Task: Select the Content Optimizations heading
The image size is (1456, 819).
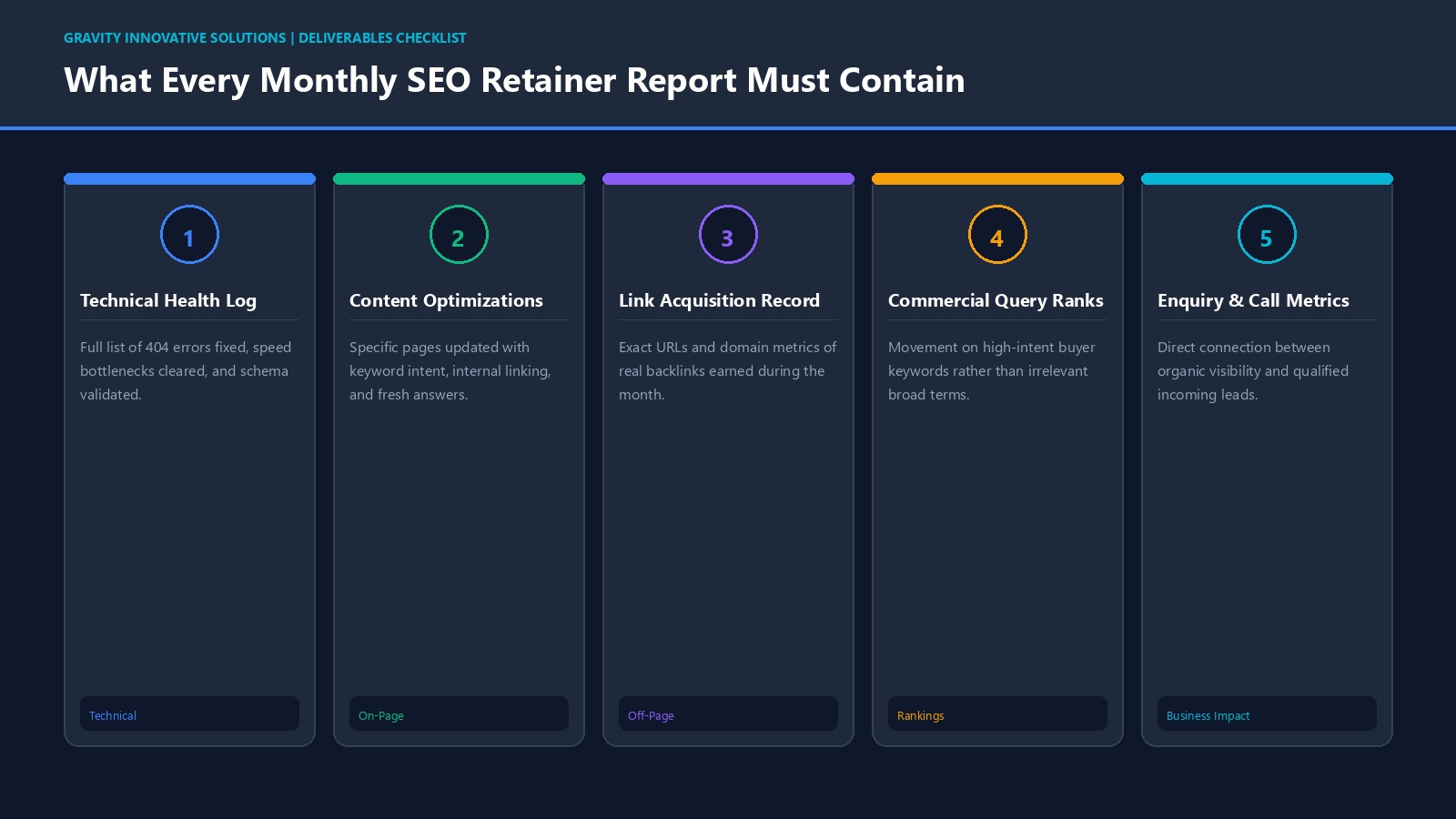Action: click(446, 300)
